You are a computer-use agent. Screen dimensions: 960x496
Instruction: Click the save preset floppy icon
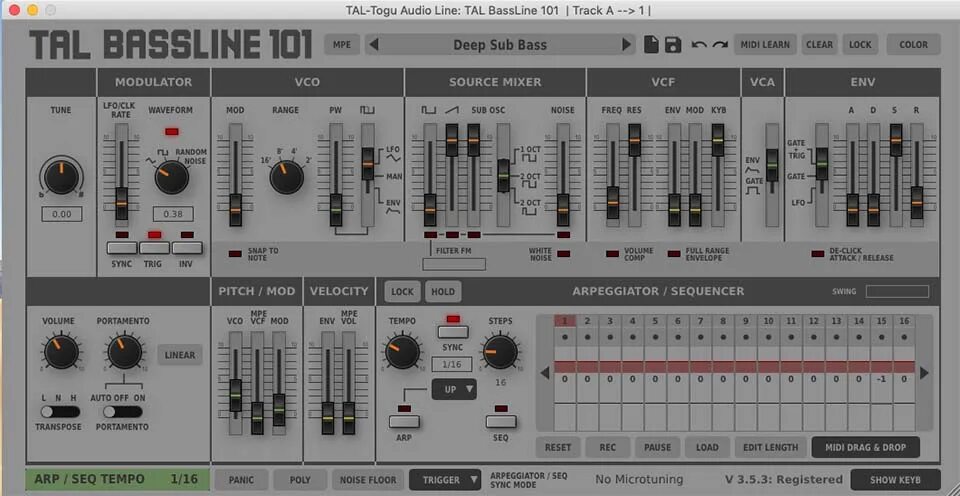tap(673, 45)
